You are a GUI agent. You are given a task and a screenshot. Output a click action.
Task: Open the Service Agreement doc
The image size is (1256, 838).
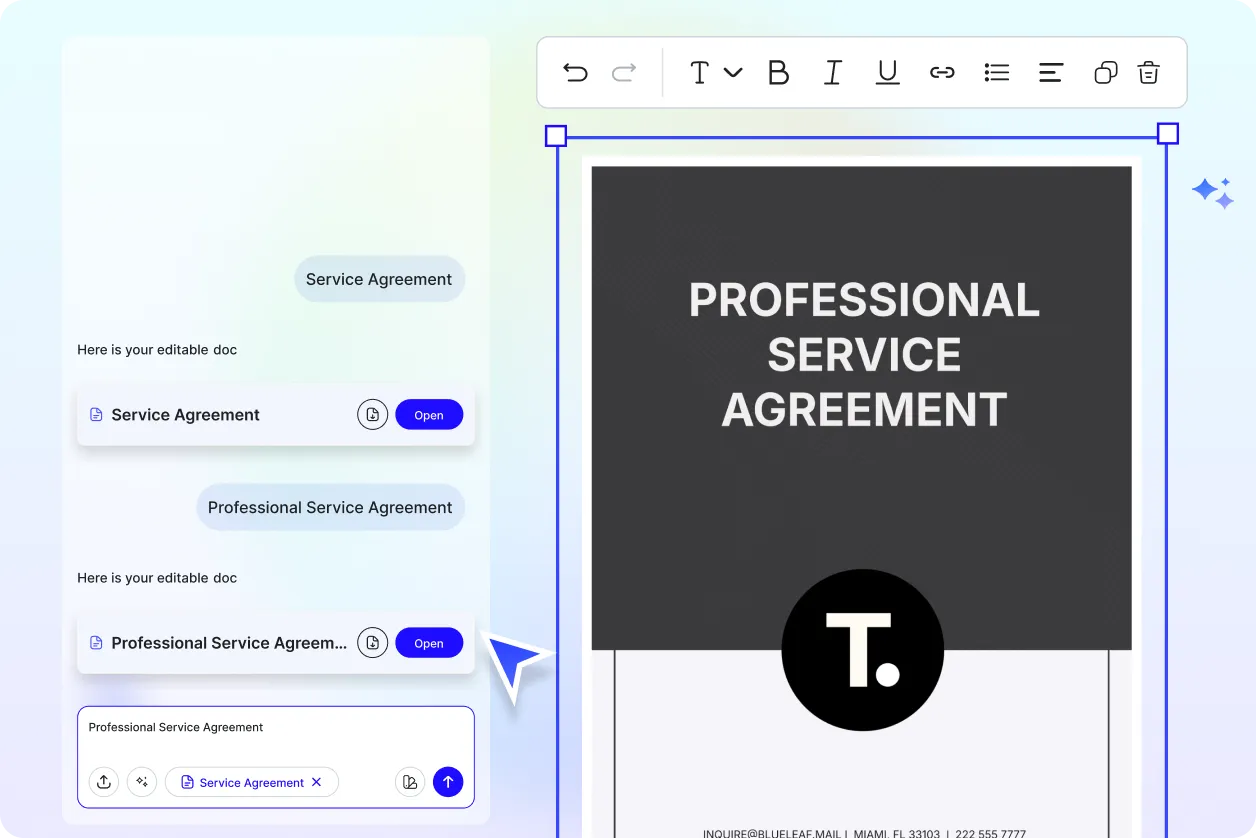(x=429, y=415)
